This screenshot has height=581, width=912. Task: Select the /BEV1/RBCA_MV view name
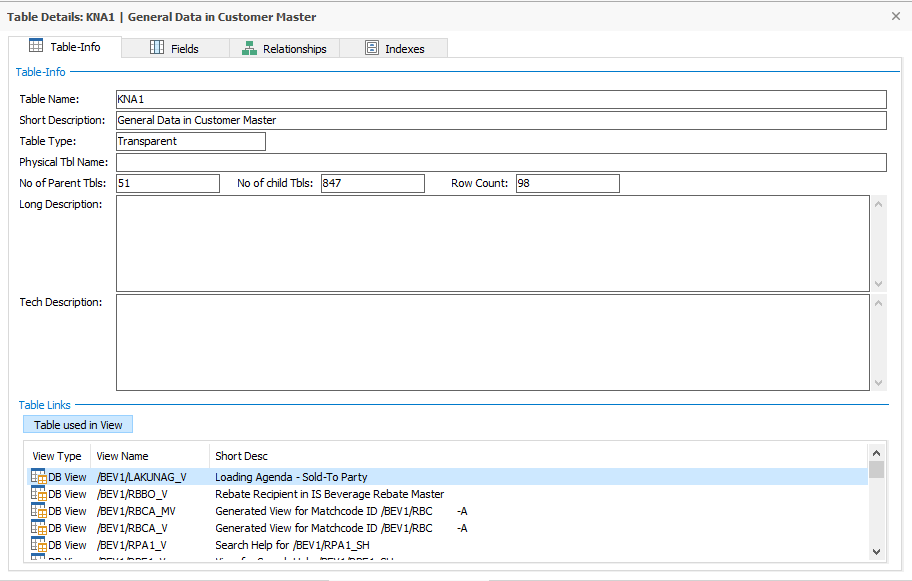[136, 511]
